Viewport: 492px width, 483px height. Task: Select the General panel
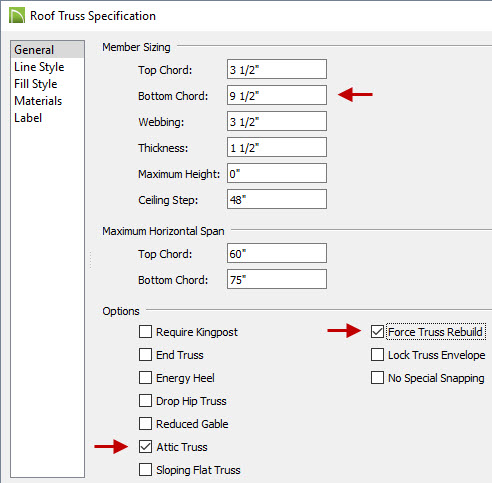pos(47,50)
